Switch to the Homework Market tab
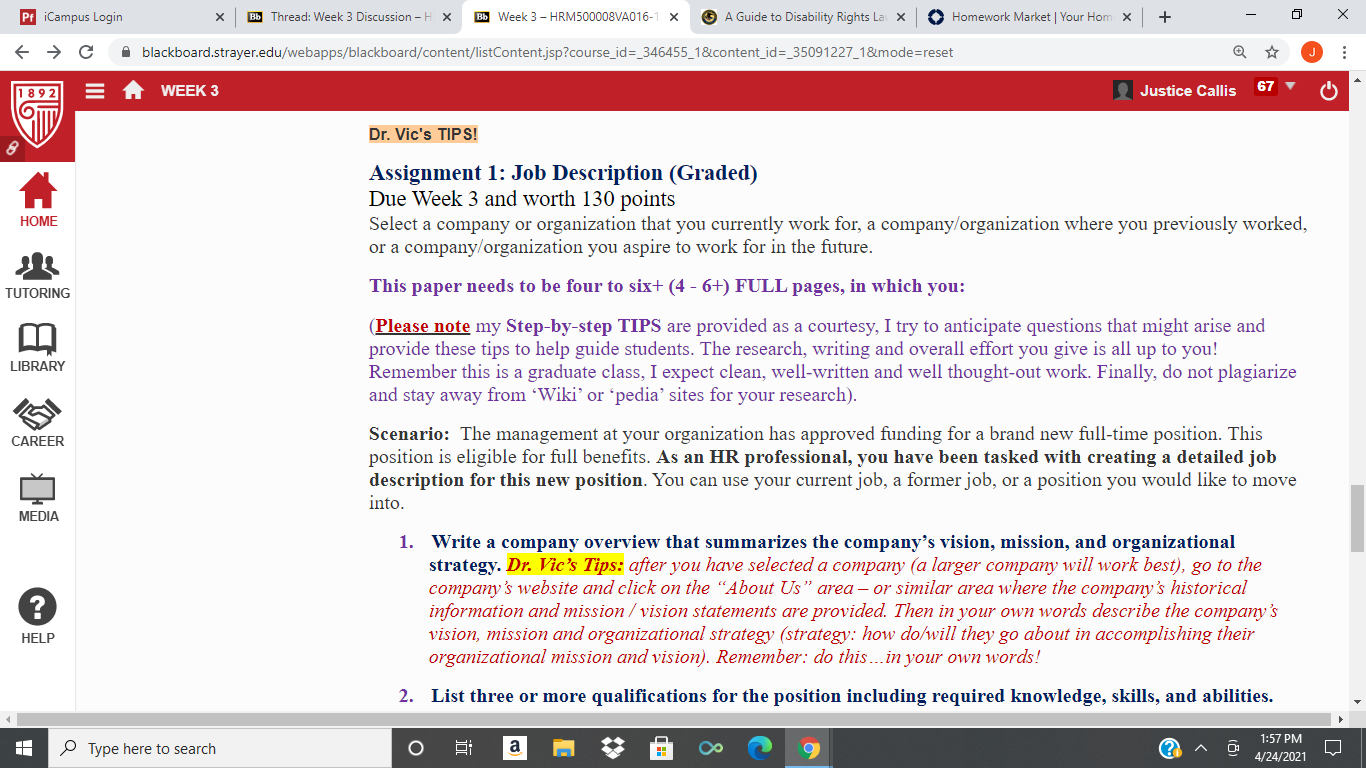 pos(1030,17)
